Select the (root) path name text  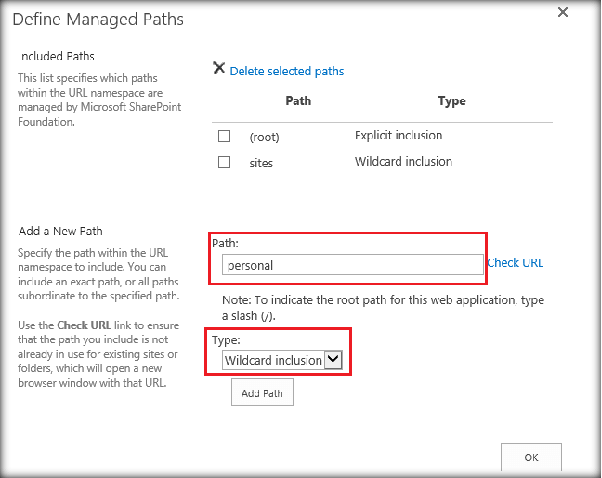point(264,136)
